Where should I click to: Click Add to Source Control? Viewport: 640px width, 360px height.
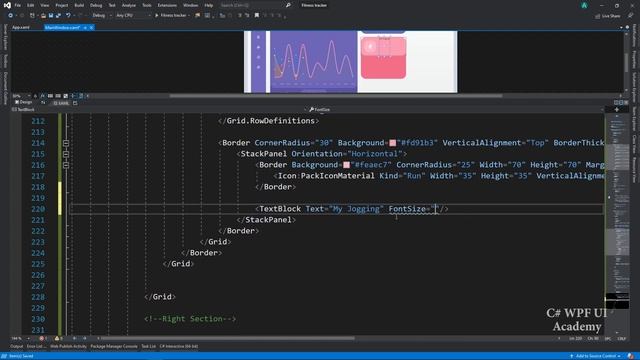pyautogui.click(x=596, y=356)
